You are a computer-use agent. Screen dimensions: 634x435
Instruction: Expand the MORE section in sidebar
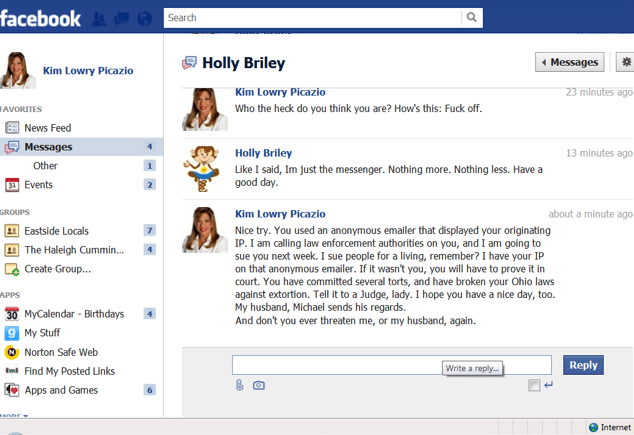click(14, 415)
